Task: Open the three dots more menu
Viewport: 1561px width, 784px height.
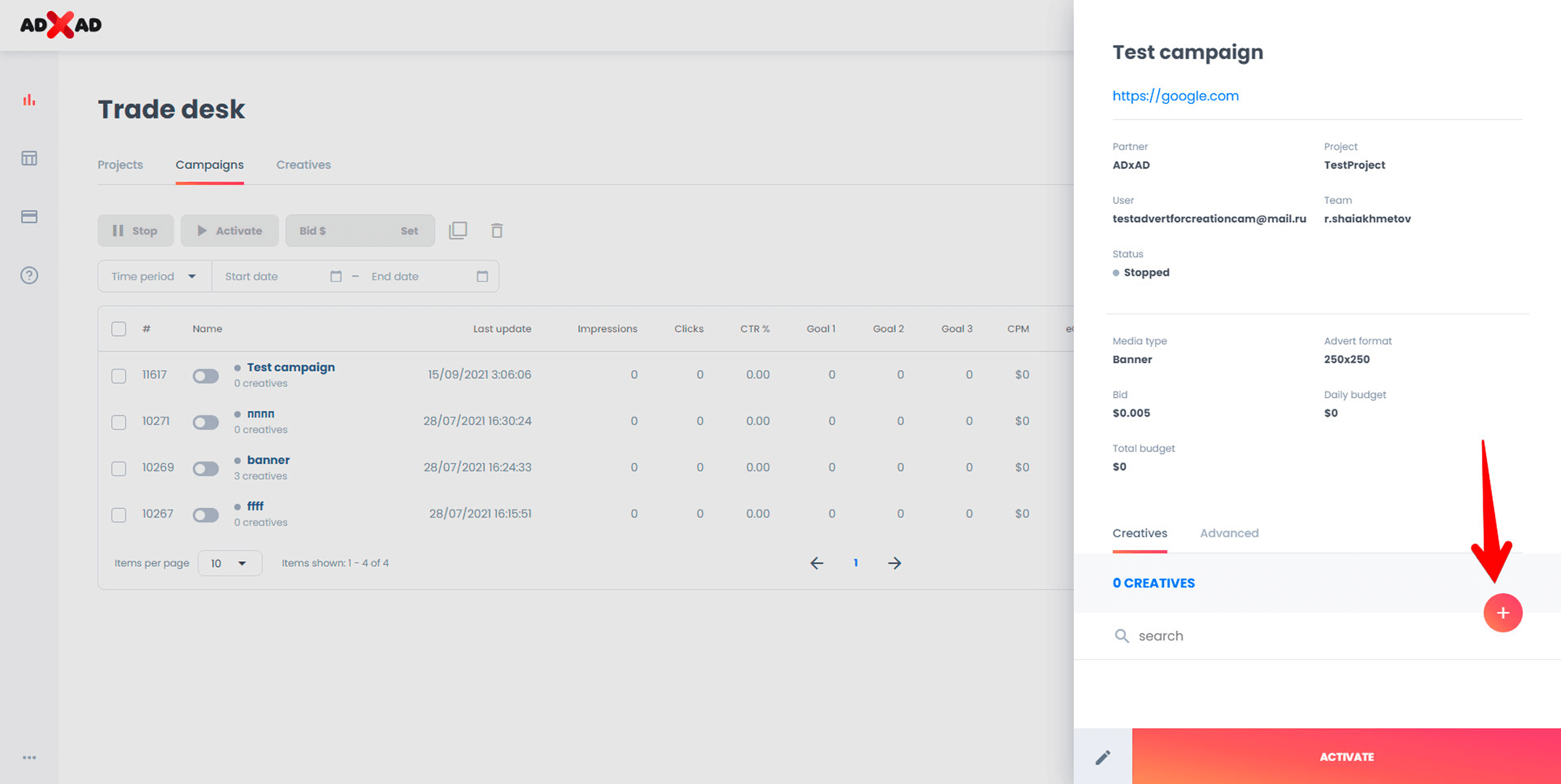Action: pyautogui.click(x=29, y=757)
